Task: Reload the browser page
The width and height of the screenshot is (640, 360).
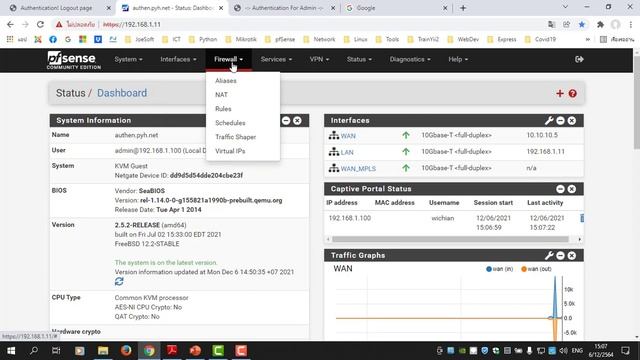Action: [40, 24]
